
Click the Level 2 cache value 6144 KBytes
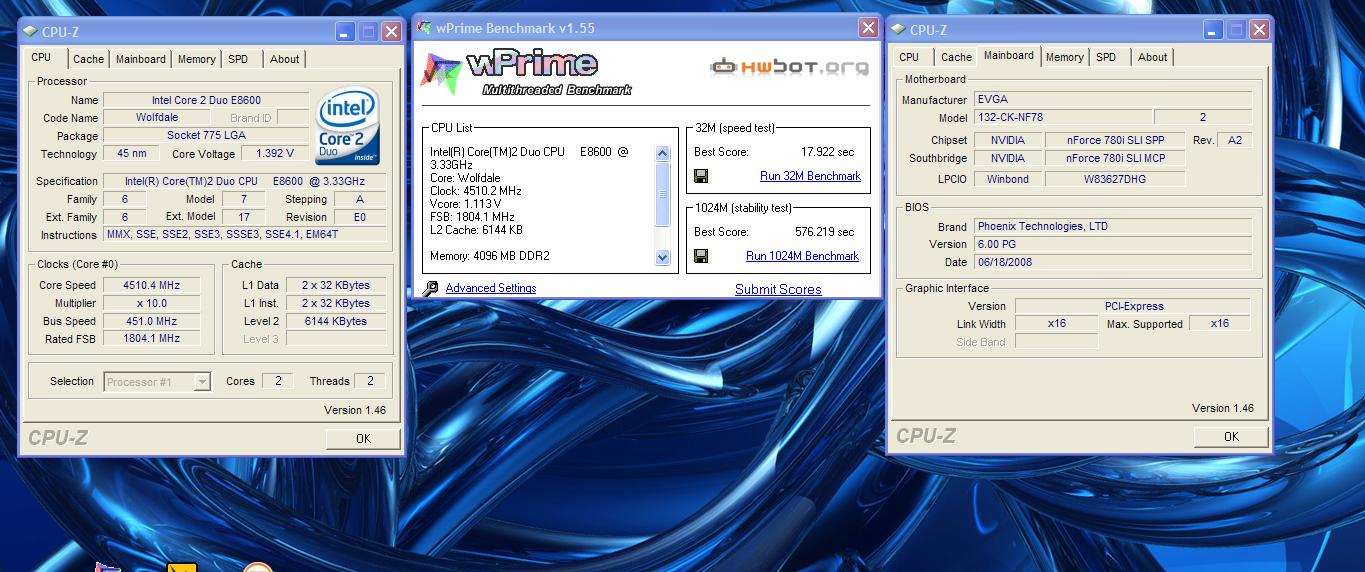tap(336, 321)
